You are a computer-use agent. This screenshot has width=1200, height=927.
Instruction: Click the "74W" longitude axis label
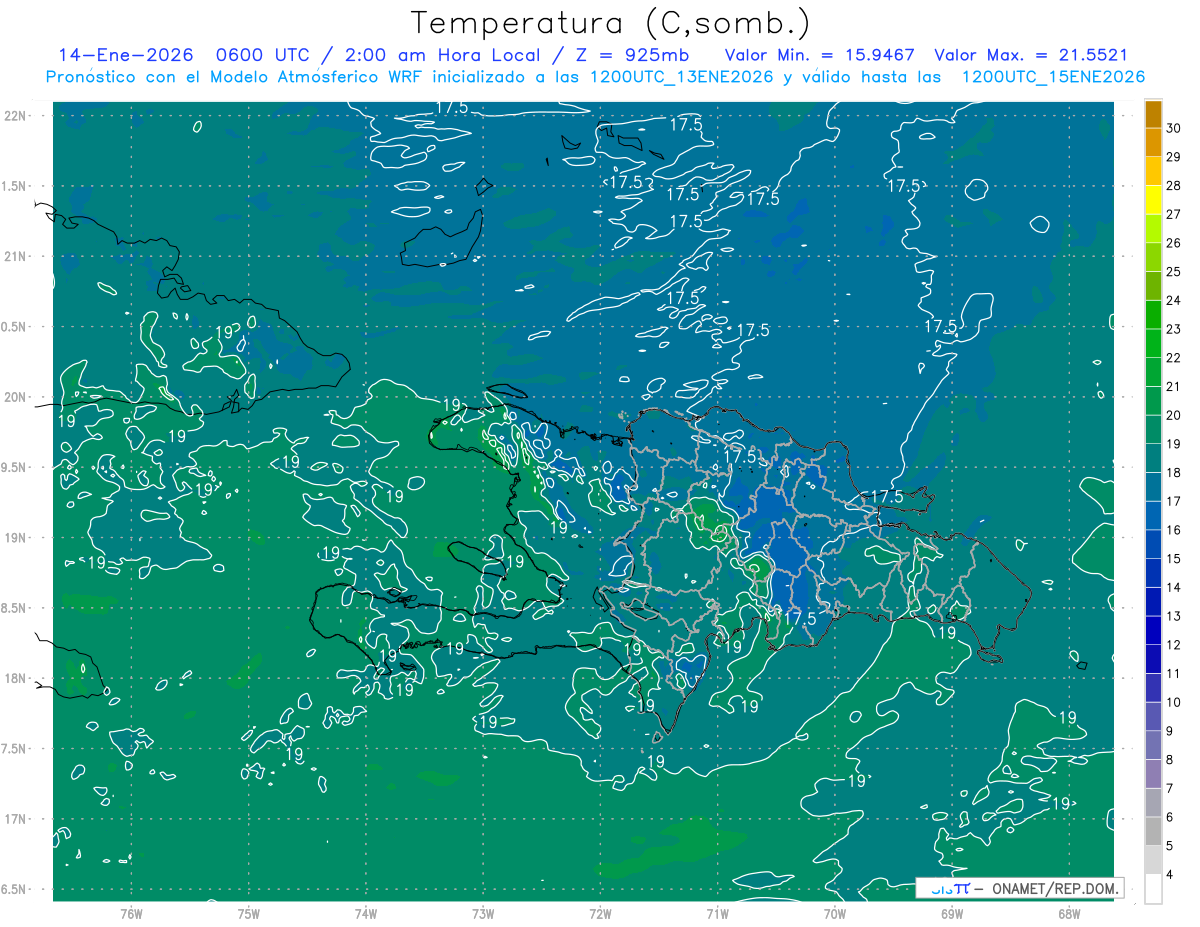pyautogui.click(x=366, y=913)
